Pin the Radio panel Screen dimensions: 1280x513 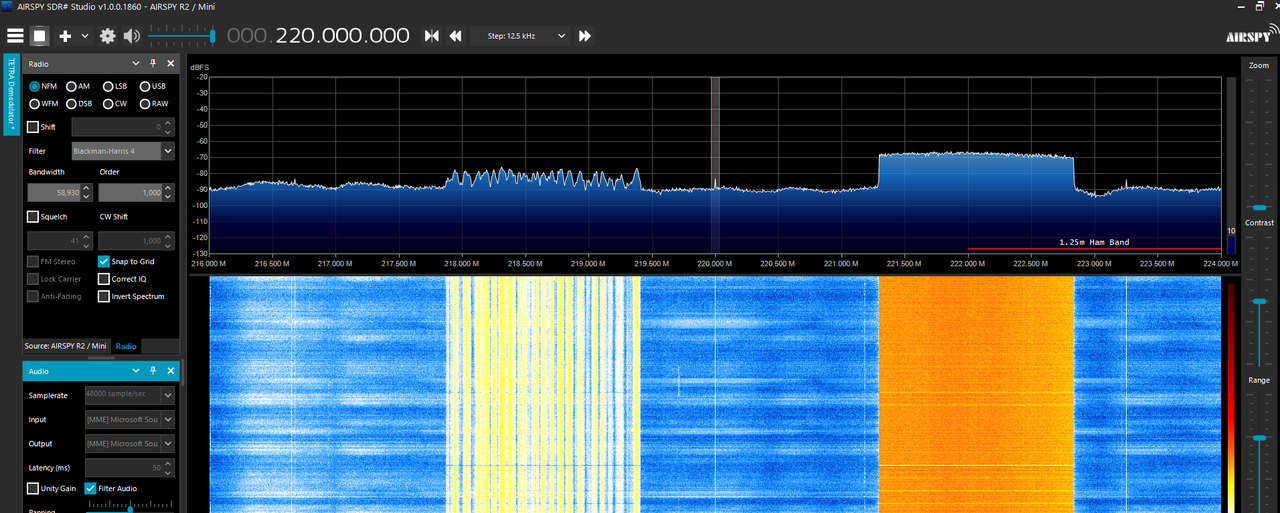click(154, 64)
